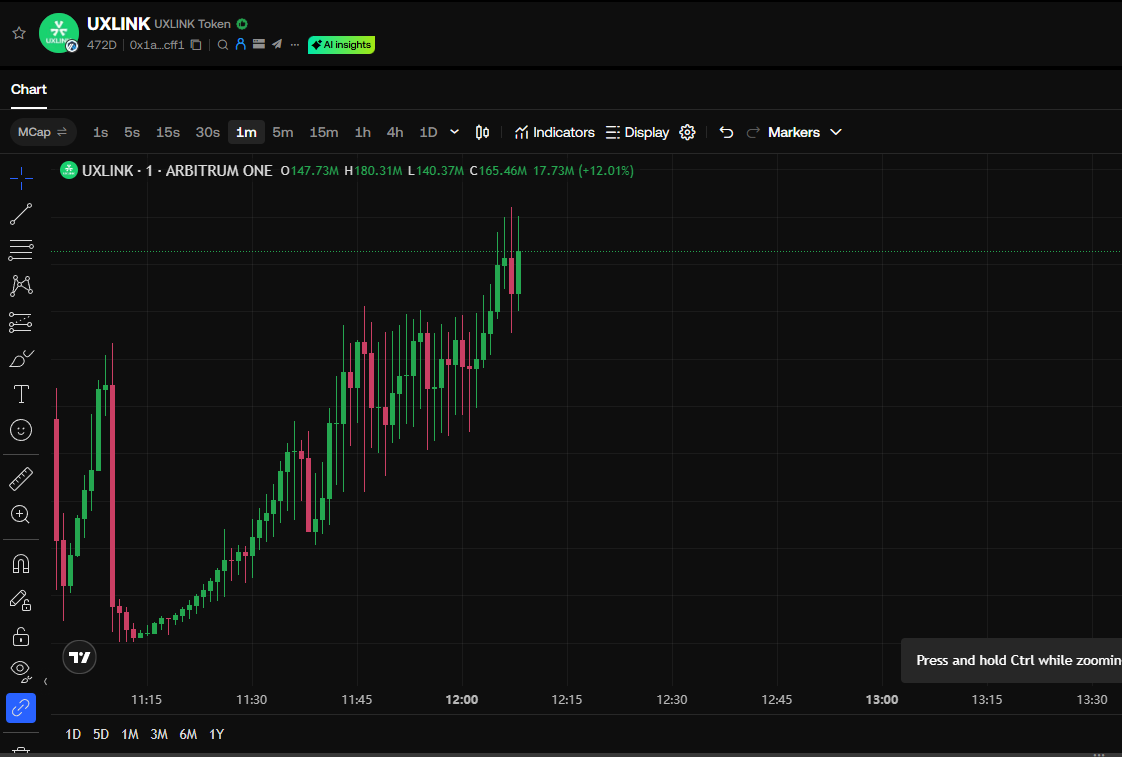
Task: Expand the Markers dropdown
Action: pyautogui.click(x=804, y=132)
